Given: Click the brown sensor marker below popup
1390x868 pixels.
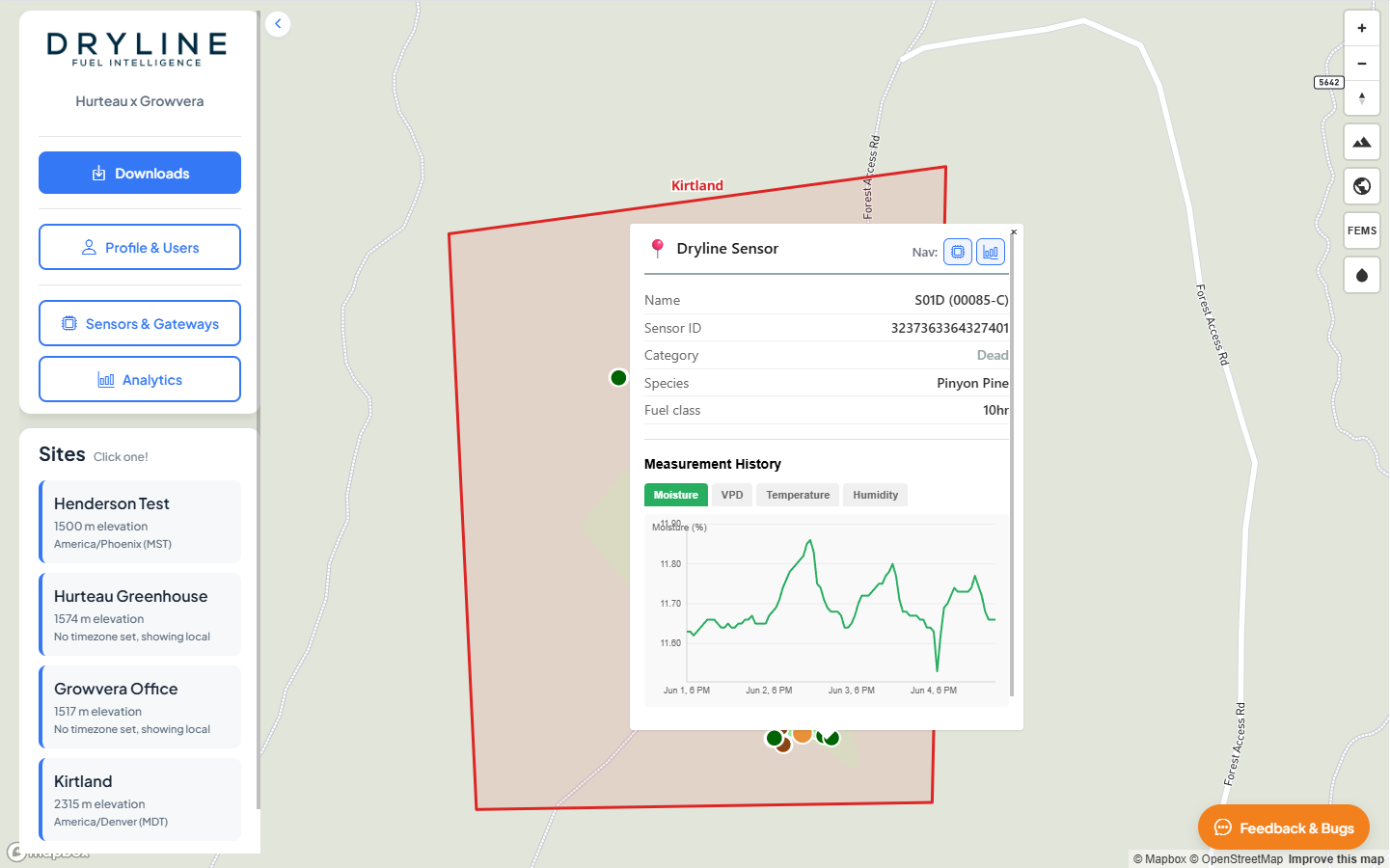Looking at the screenshot, I should 784,746.
